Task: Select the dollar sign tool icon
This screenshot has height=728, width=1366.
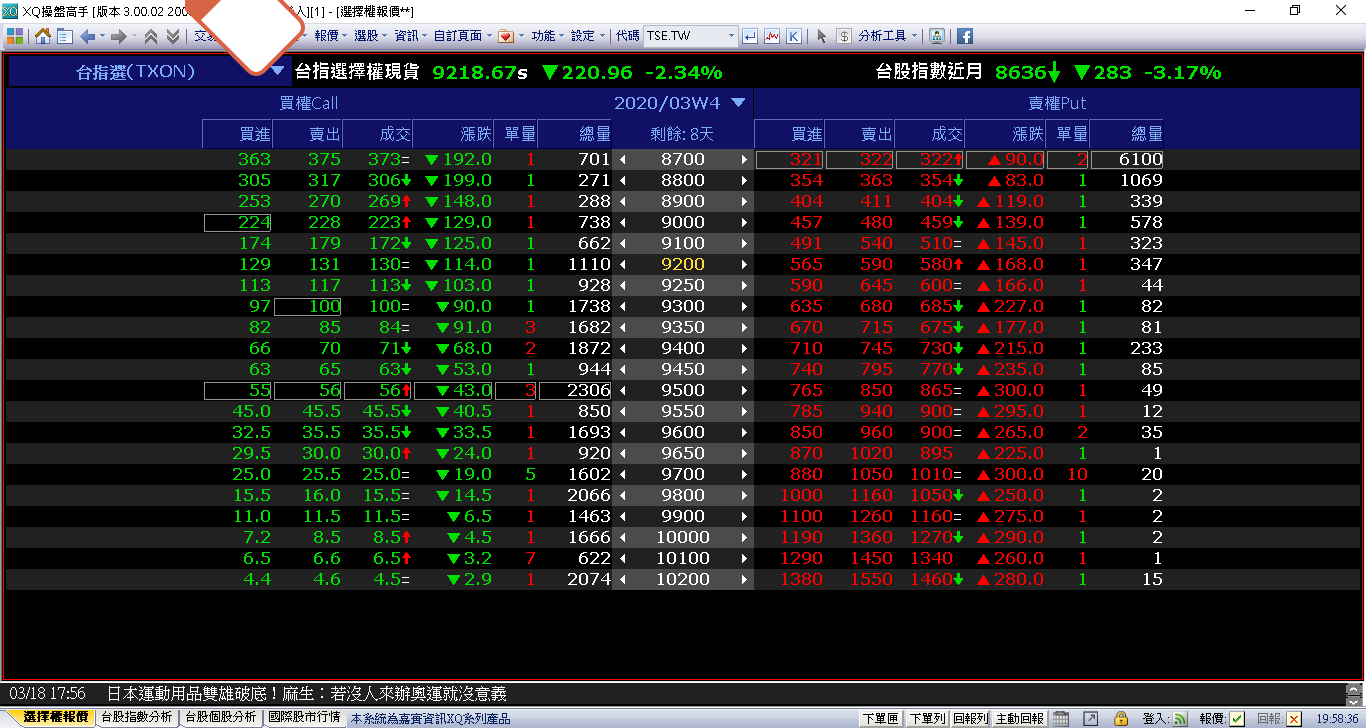Action: click(844, 36)
